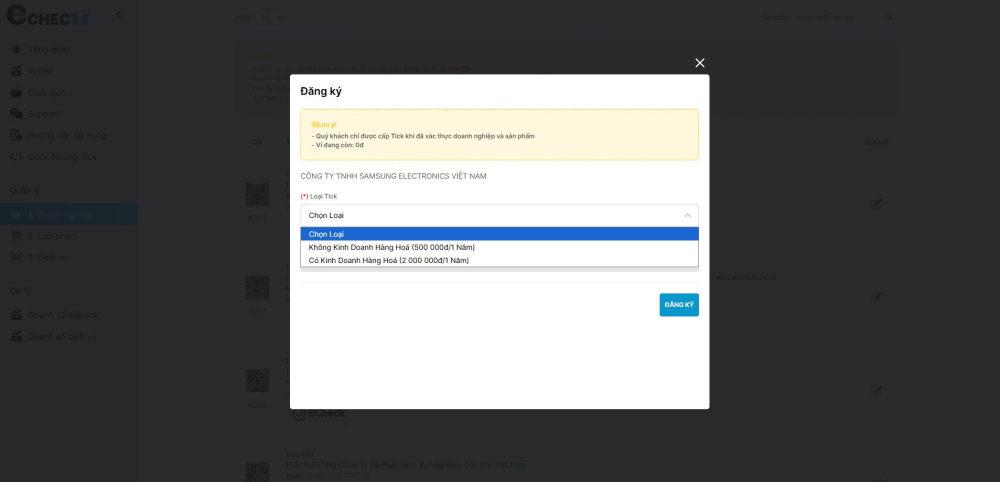This screenshot has width=1000, height=482.
Task: Collapse the sidebar with chevron arrow
Action: point(118,15)
